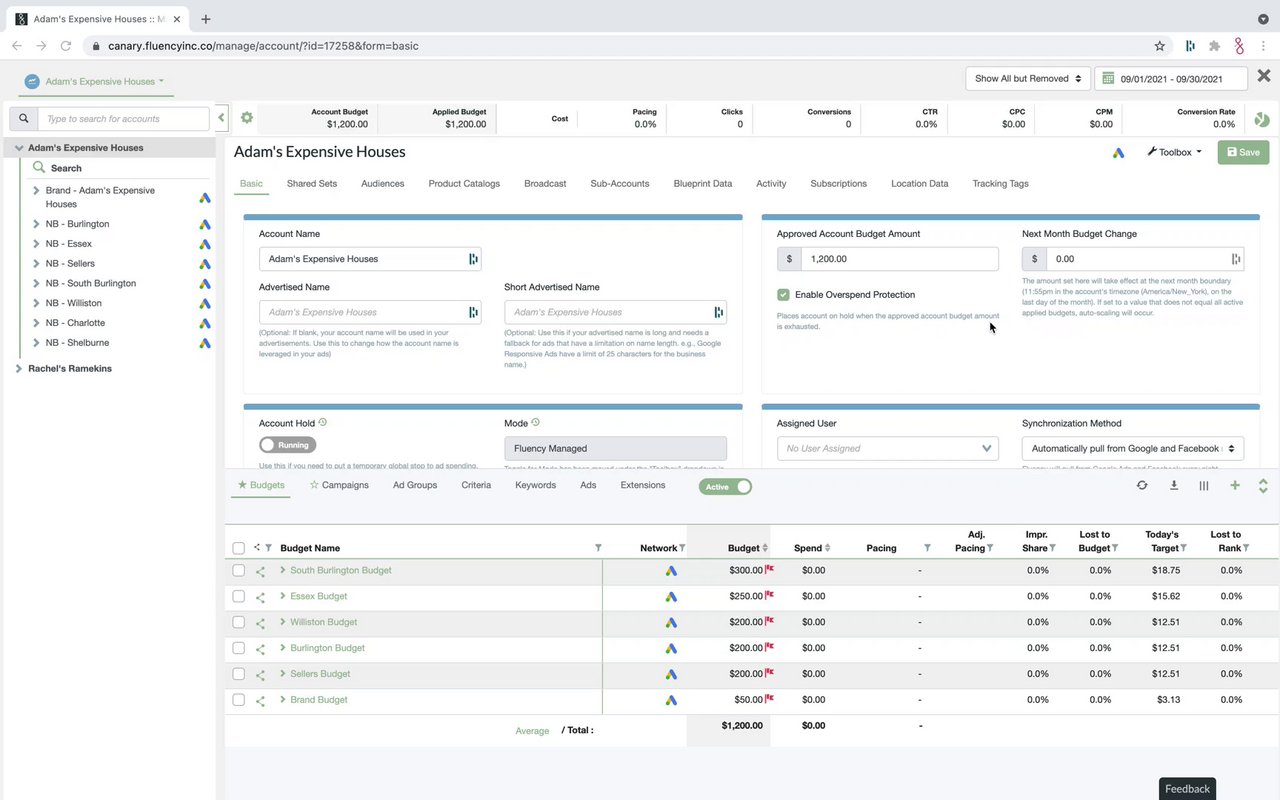The width and height of the screenshot is (1280, 800).
Task: Toggle the Active filter switch
Action: tap(725, 487)
